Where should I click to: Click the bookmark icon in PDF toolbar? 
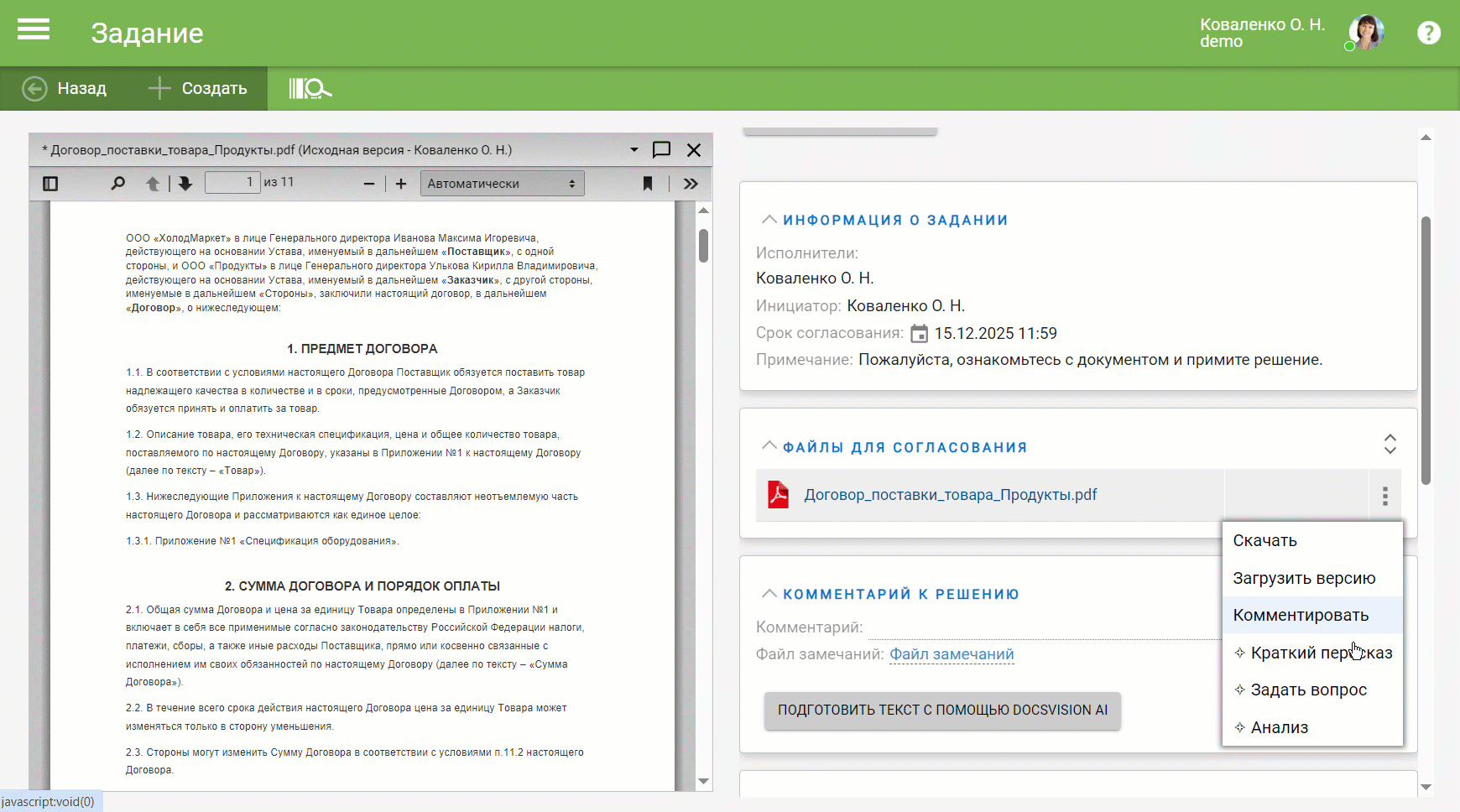coord(648,184)
